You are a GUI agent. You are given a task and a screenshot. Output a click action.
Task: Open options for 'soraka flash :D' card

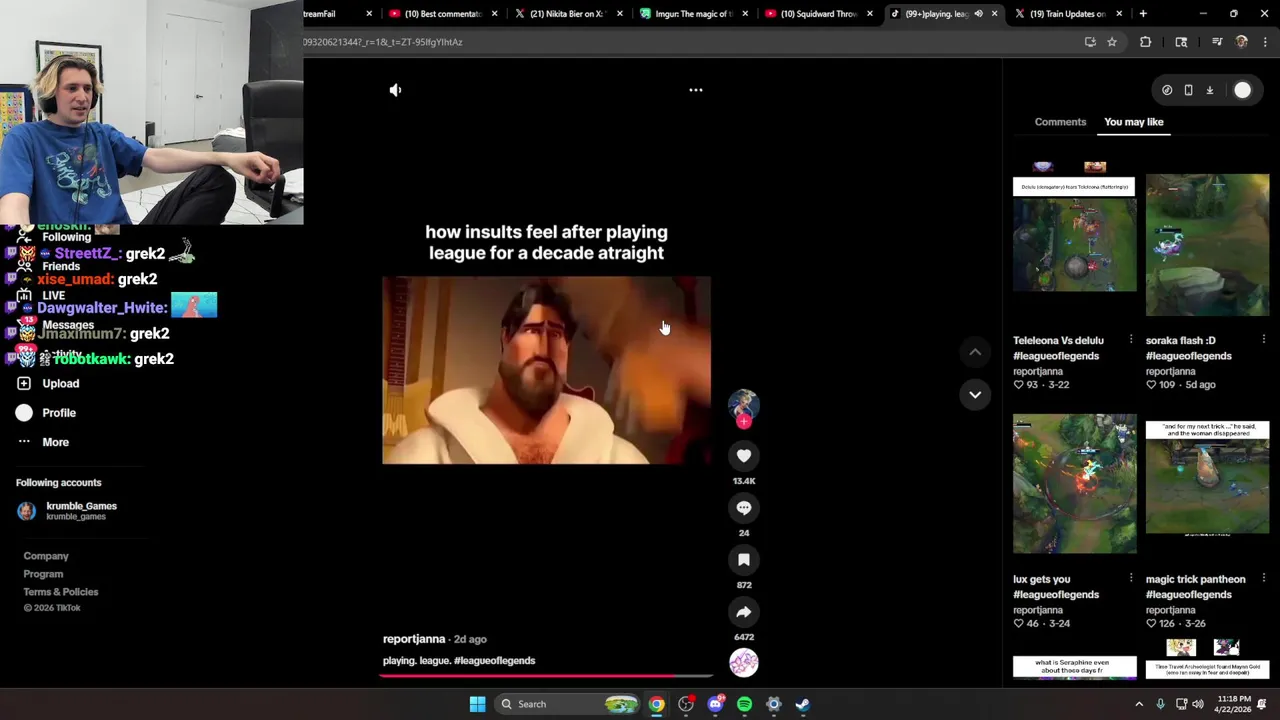[x=1264, y=340]
